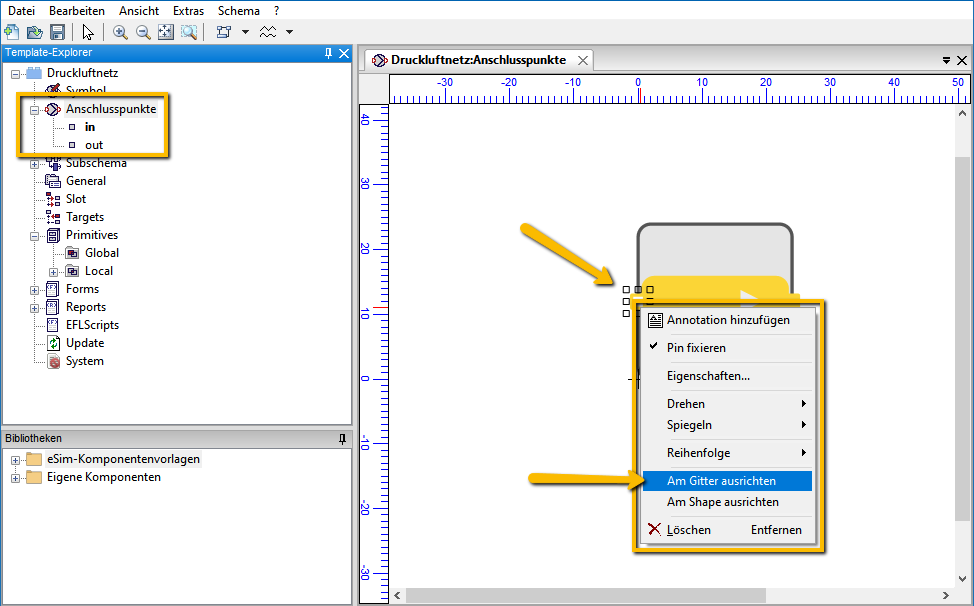Select the wavy line style tool
The width and height of the screenshot is (974, 606).
[x=268, y=32]
